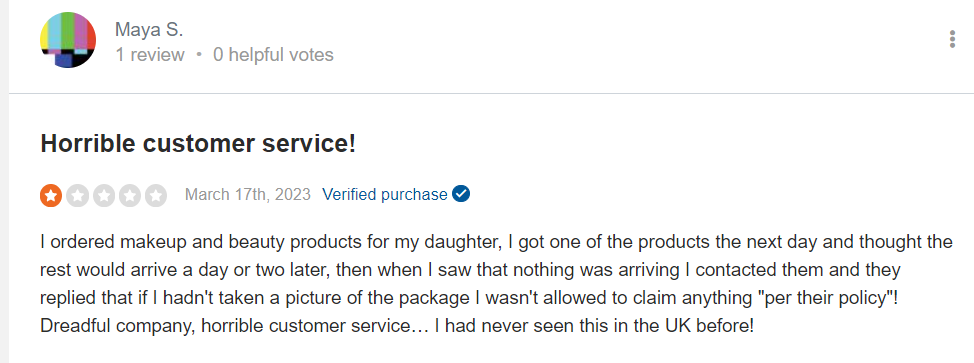
Task: Click the "Horrible customer service!" review title
Action: (198, 144)
